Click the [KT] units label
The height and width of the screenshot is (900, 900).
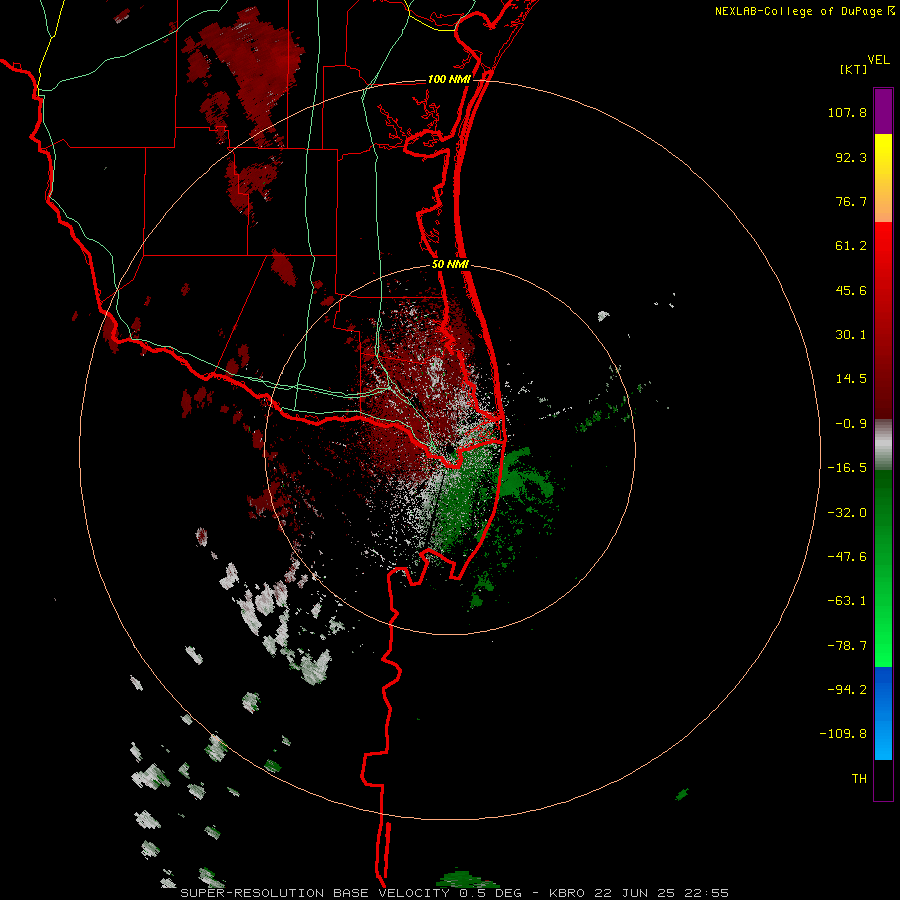point(854,69)
